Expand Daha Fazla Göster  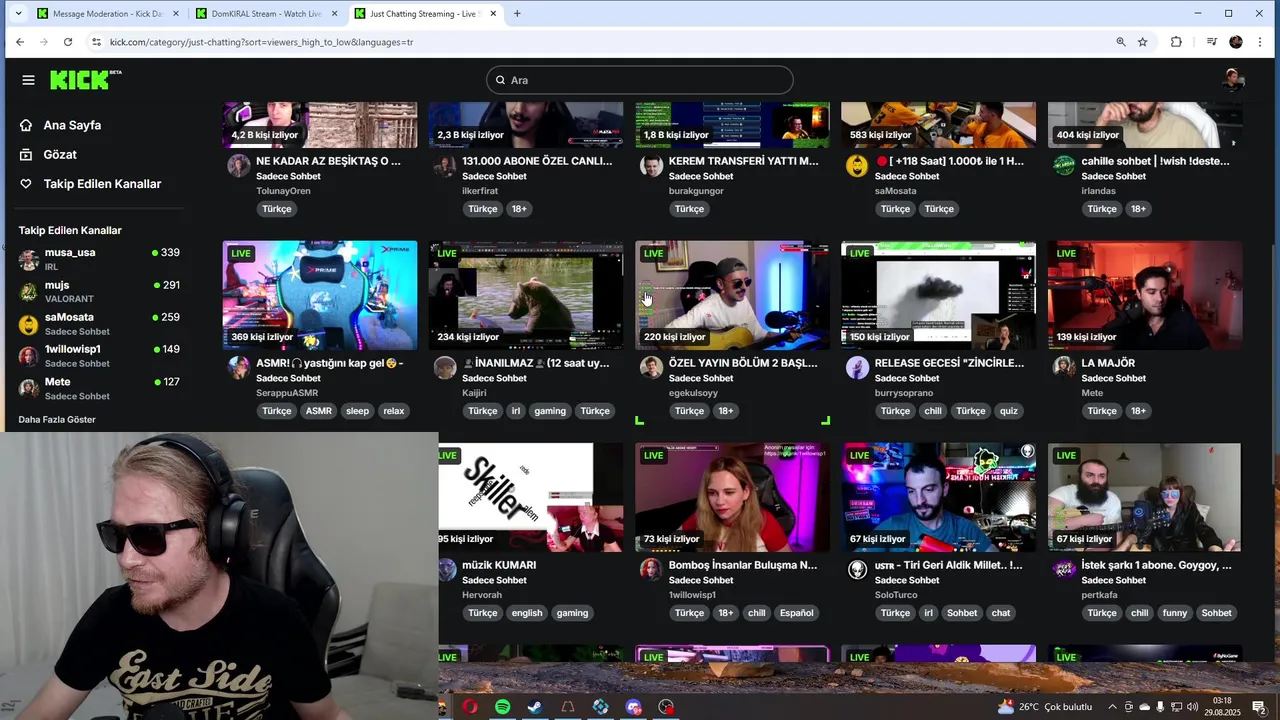tap(57, 419)
